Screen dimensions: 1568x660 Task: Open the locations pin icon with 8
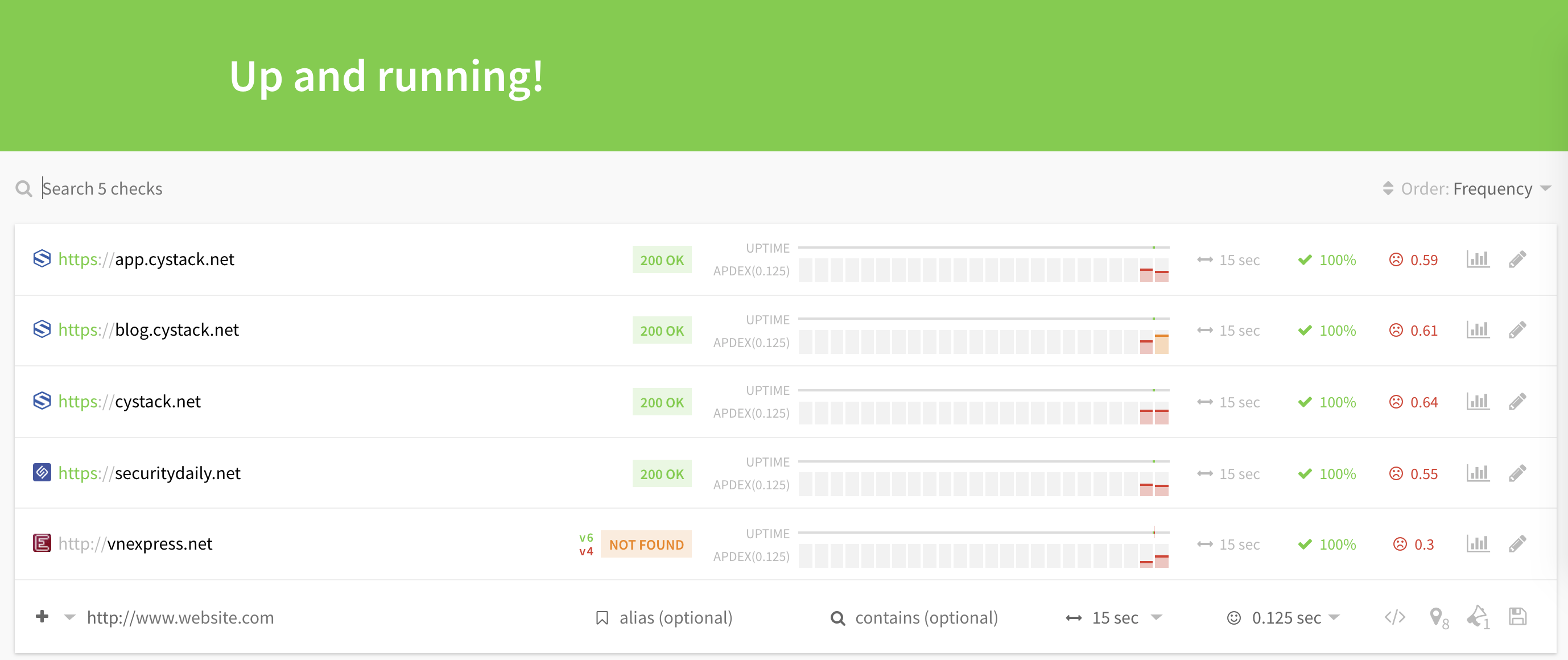pyautogui.click(x=1438, y=618)
